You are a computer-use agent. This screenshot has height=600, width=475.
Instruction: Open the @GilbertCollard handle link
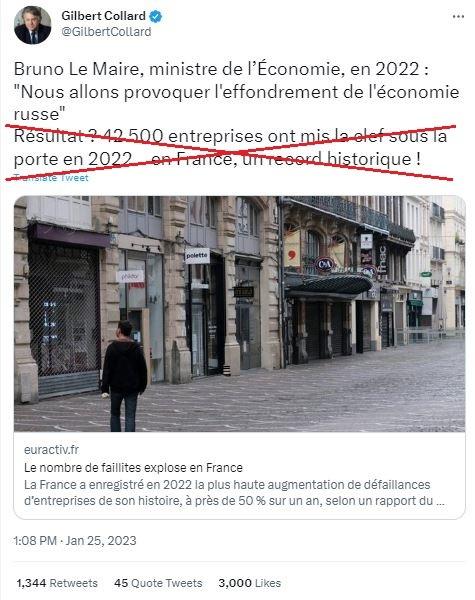[x=106, y=32]
